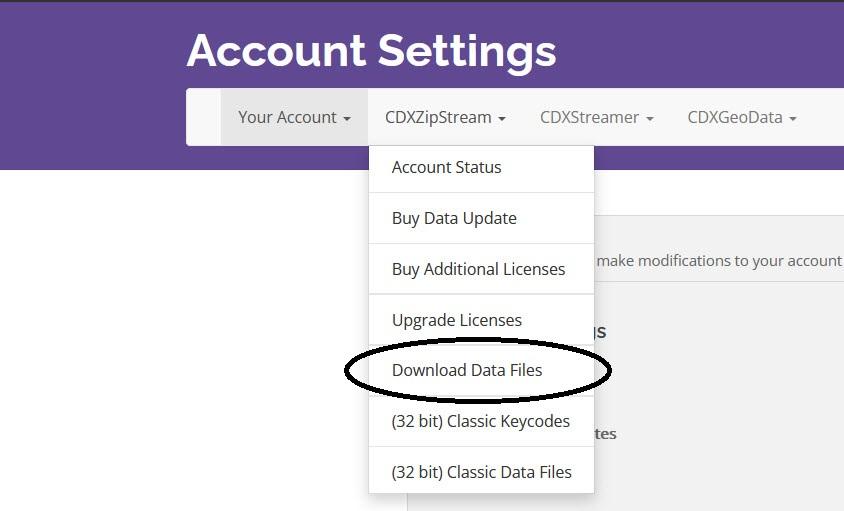
Task: Select Buy Additional Licenses entry
Action: click(481, 269)
